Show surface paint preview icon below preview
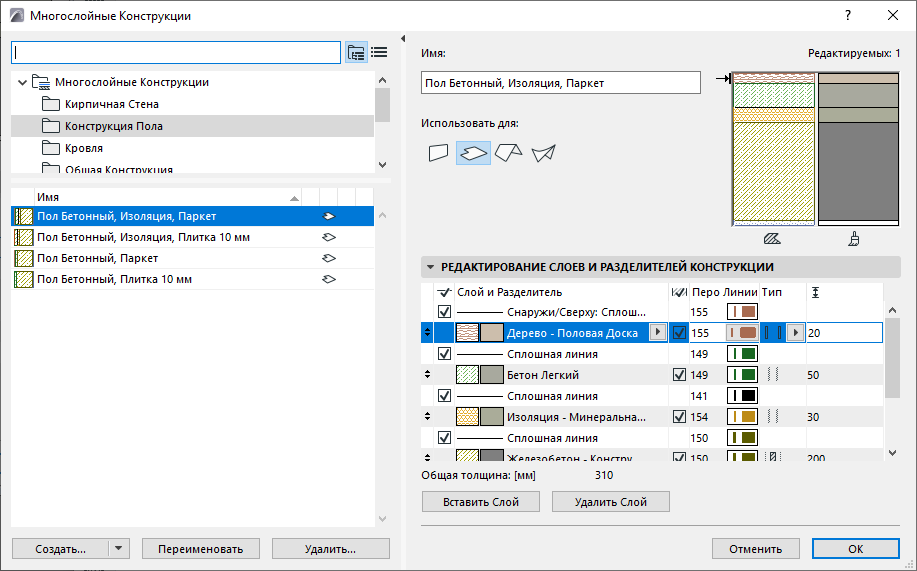917x571 pixels. coord(854,239)
